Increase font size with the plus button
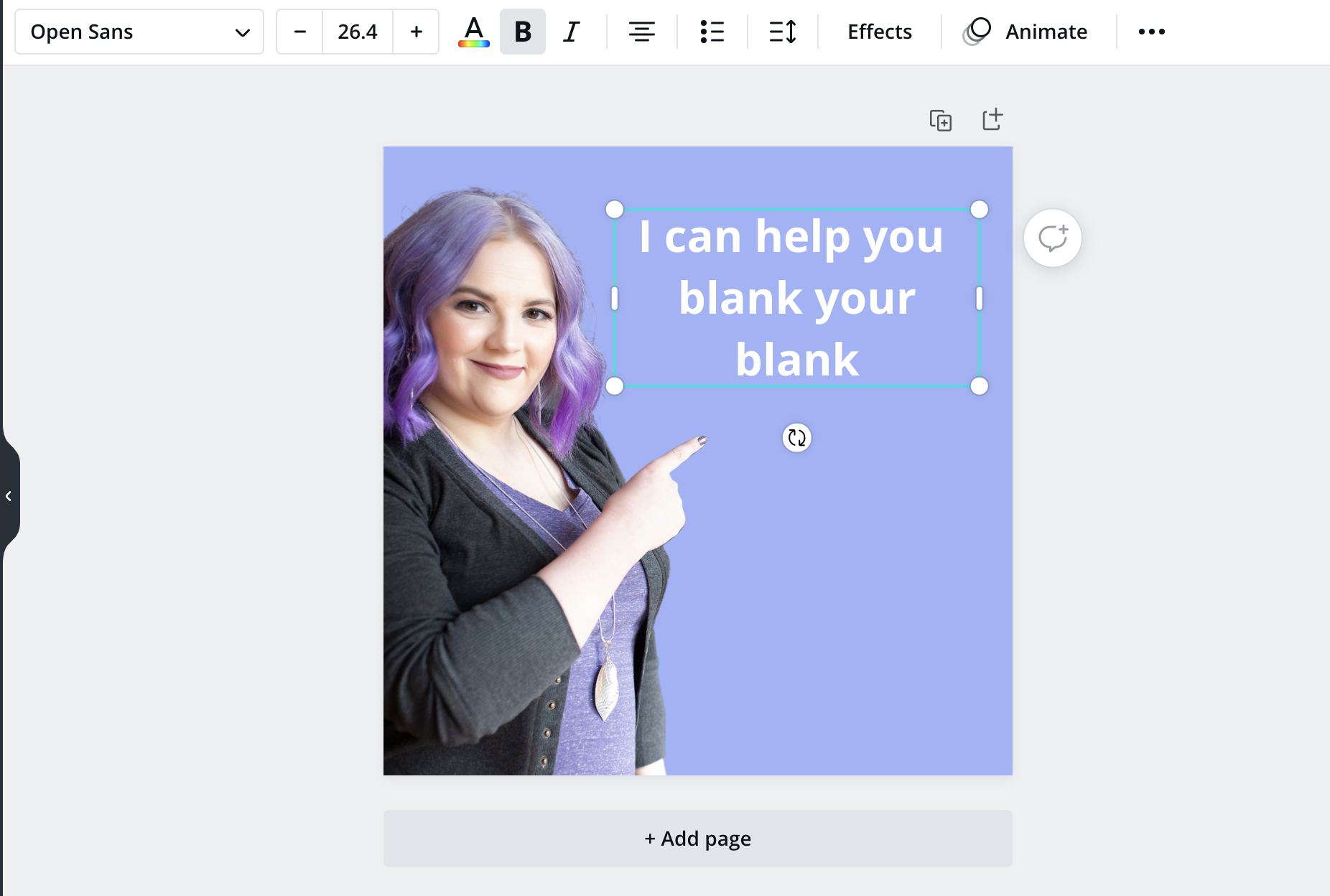The width and height of the screenshot is (1330, 896). [x=416, y=32]
